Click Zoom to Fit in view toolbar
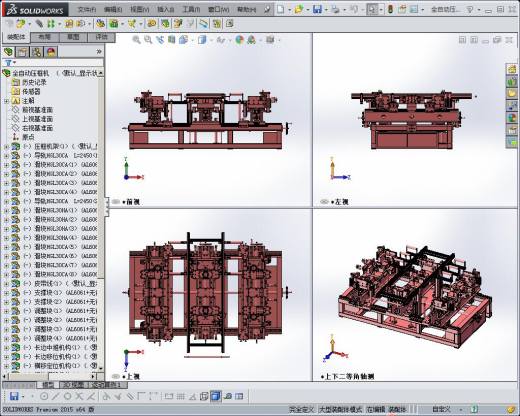The image size is (520, 416). pos(136,40)
